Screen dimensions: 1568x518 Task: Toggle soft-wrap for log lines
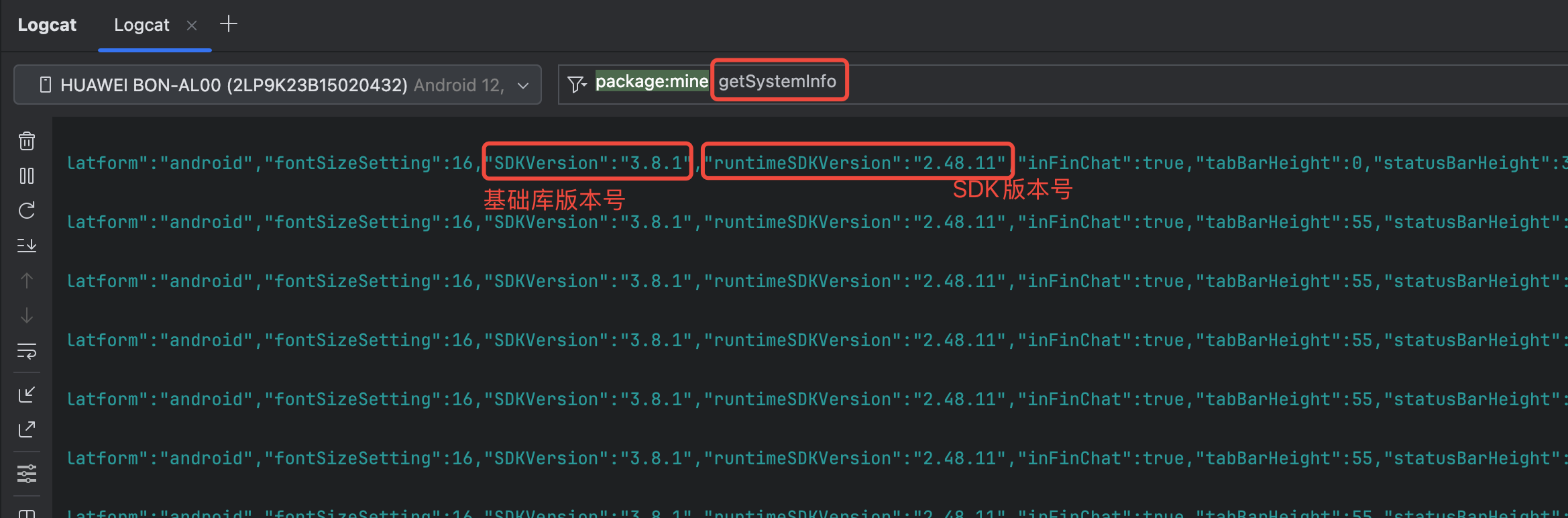[27, 351]
